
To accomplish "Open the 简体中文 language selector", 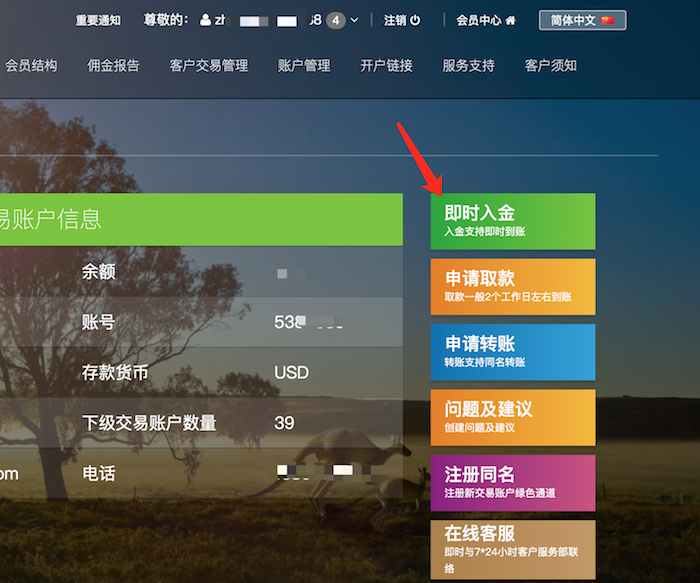I will (583, 20).
